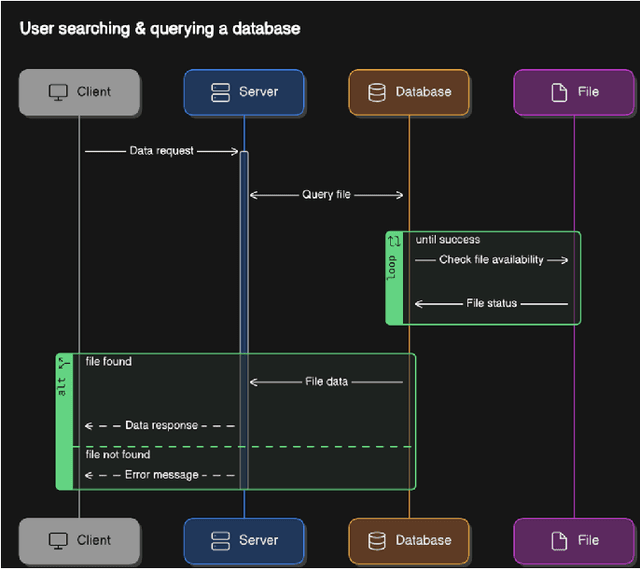Screen dimensions: 640x569
Task: Click the 'Check file availability' message
Action: click(491, 260)
